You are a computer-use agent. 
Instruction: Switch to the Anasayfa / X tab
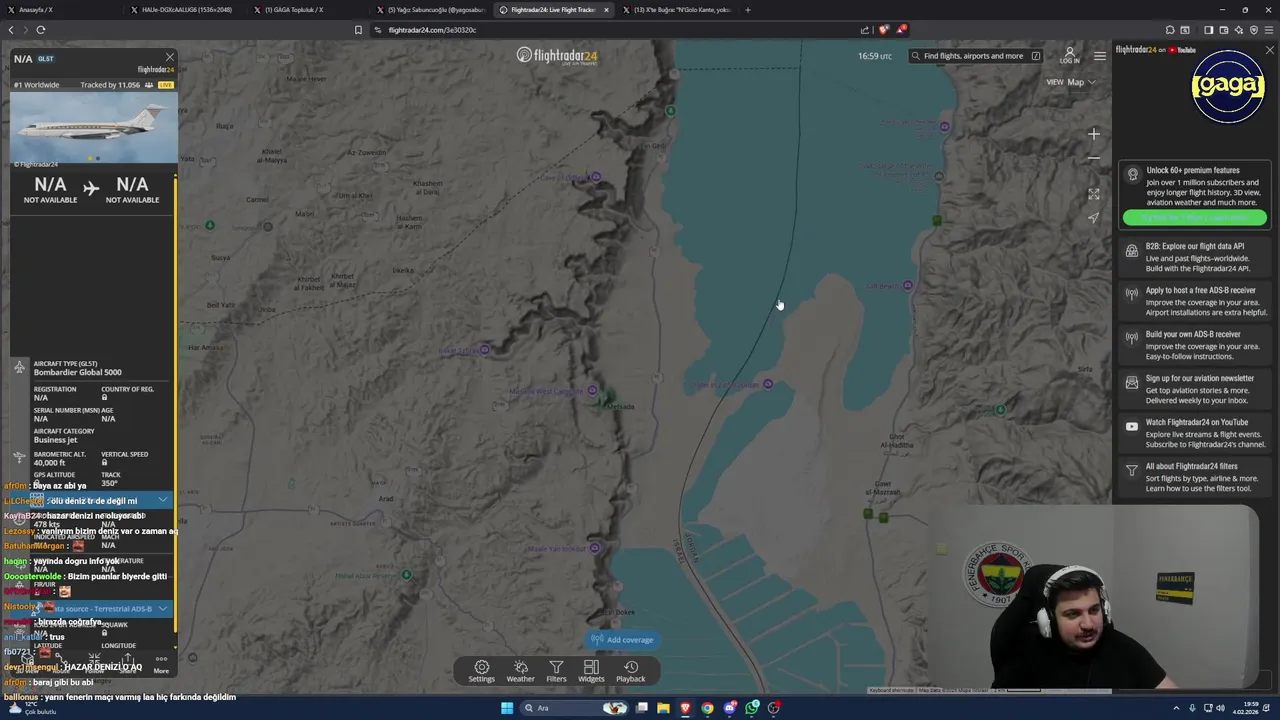60,10
